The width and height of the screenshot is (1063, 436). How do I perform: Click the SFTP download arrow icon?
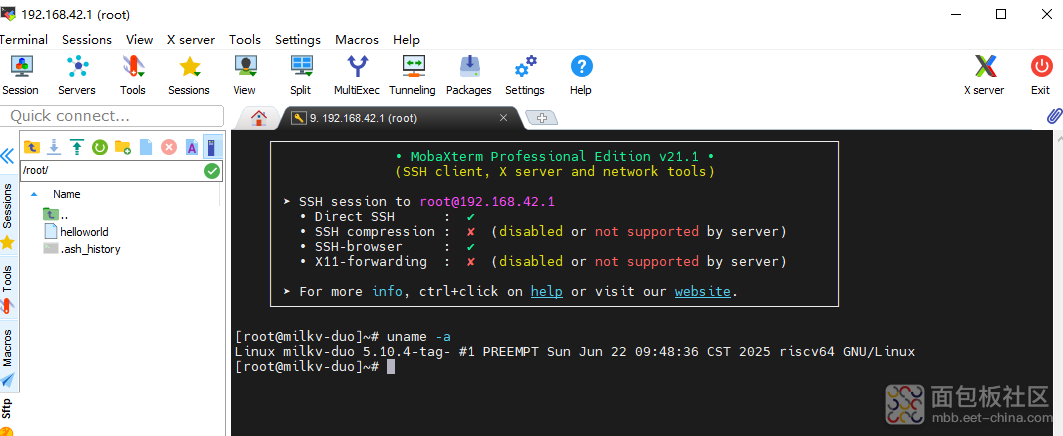click(55, 146)
